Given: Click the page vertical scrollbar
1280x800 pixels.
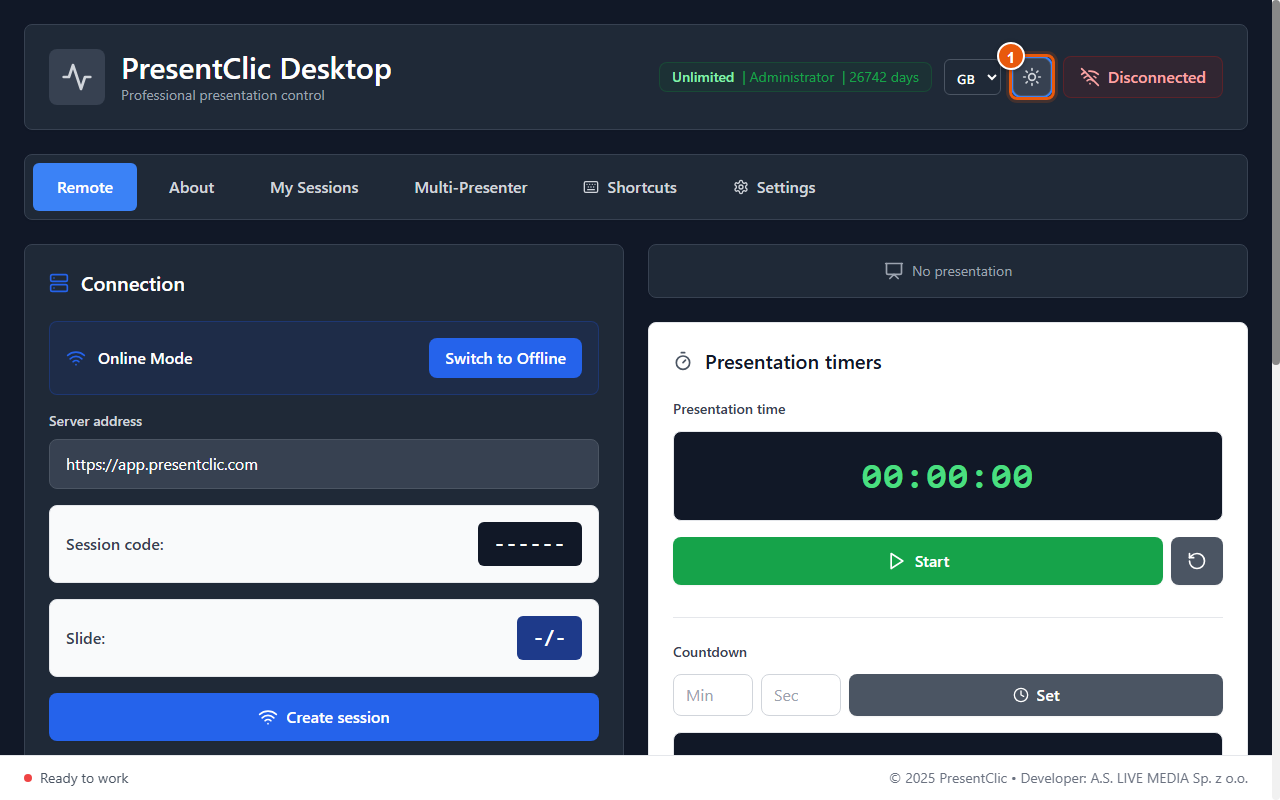Looking at the screenshot, I should [1275, 180].
